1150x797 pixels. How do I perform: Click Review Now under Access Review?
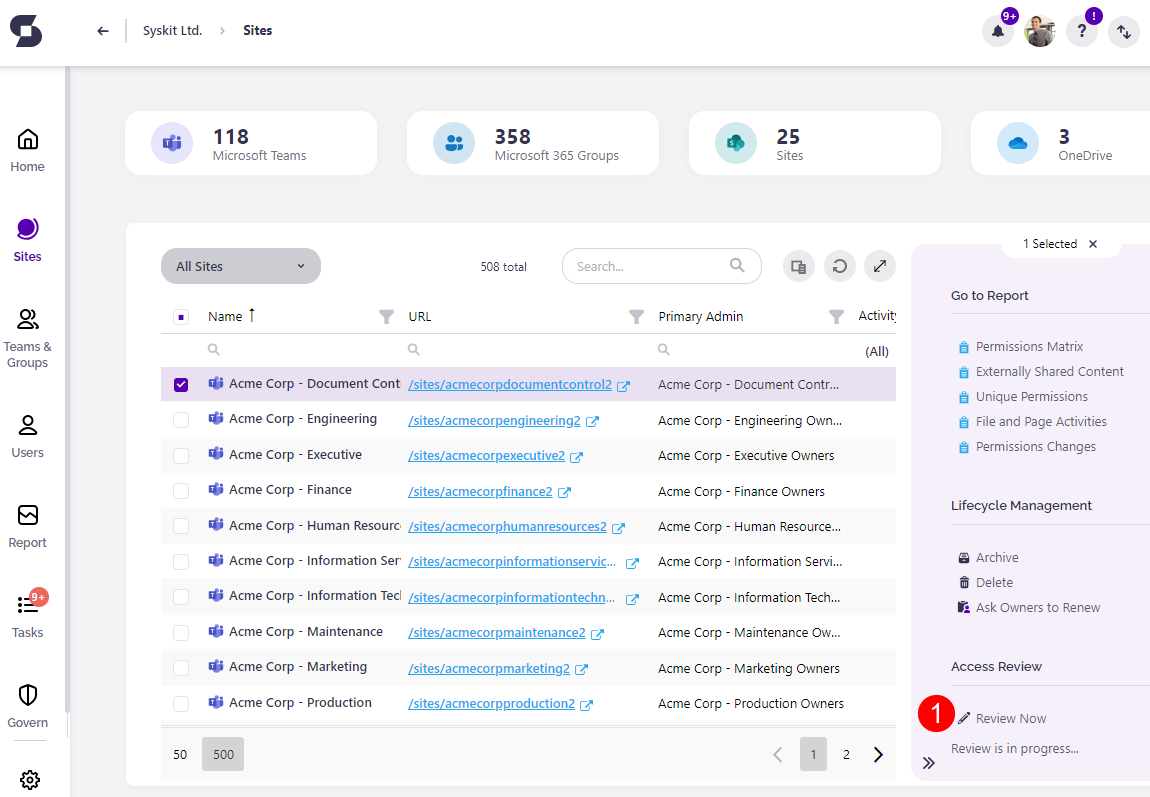(x=1010, y=718)
